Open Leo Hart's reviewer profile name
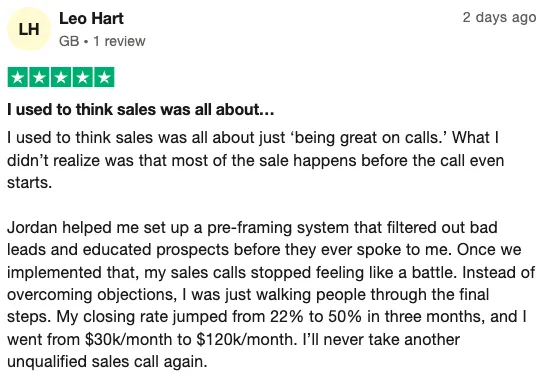This screenshot has height=388, width=542. (91, 18)
